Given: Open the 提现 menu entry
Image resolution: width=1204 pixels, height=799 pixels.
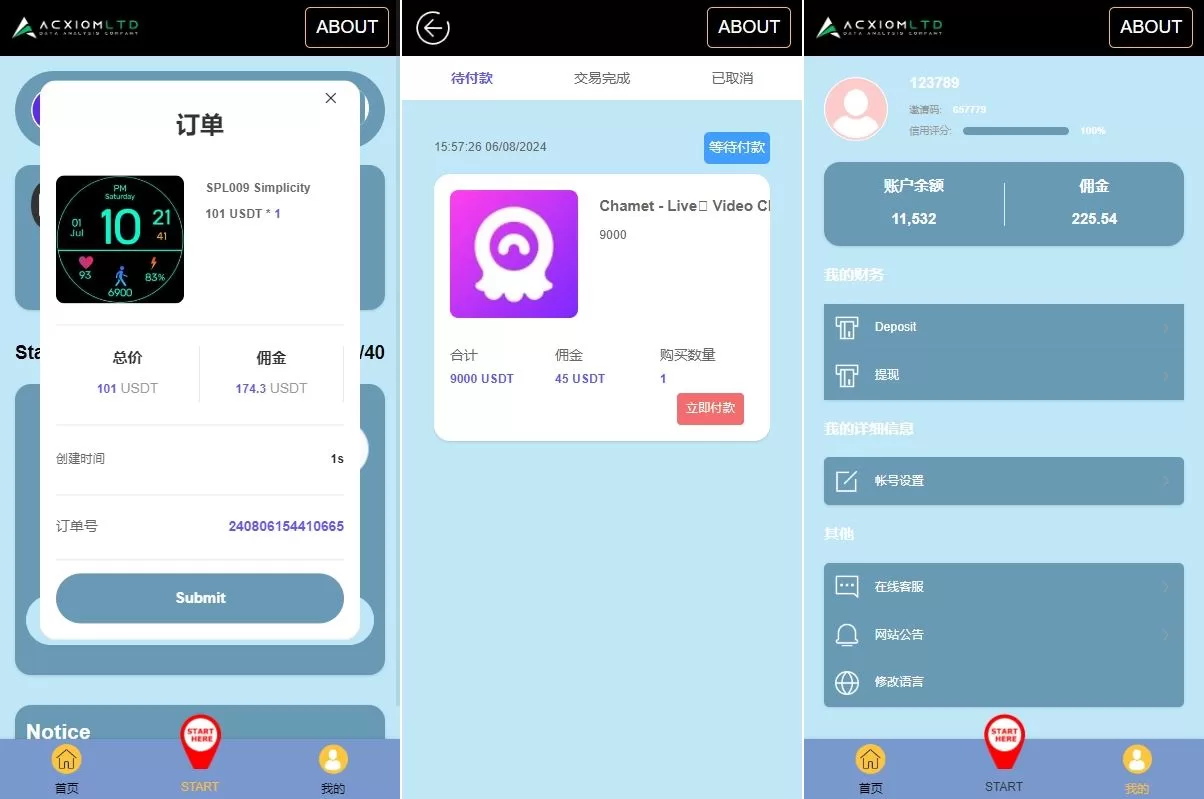Looking at the screenshot, I should 1004,375.
